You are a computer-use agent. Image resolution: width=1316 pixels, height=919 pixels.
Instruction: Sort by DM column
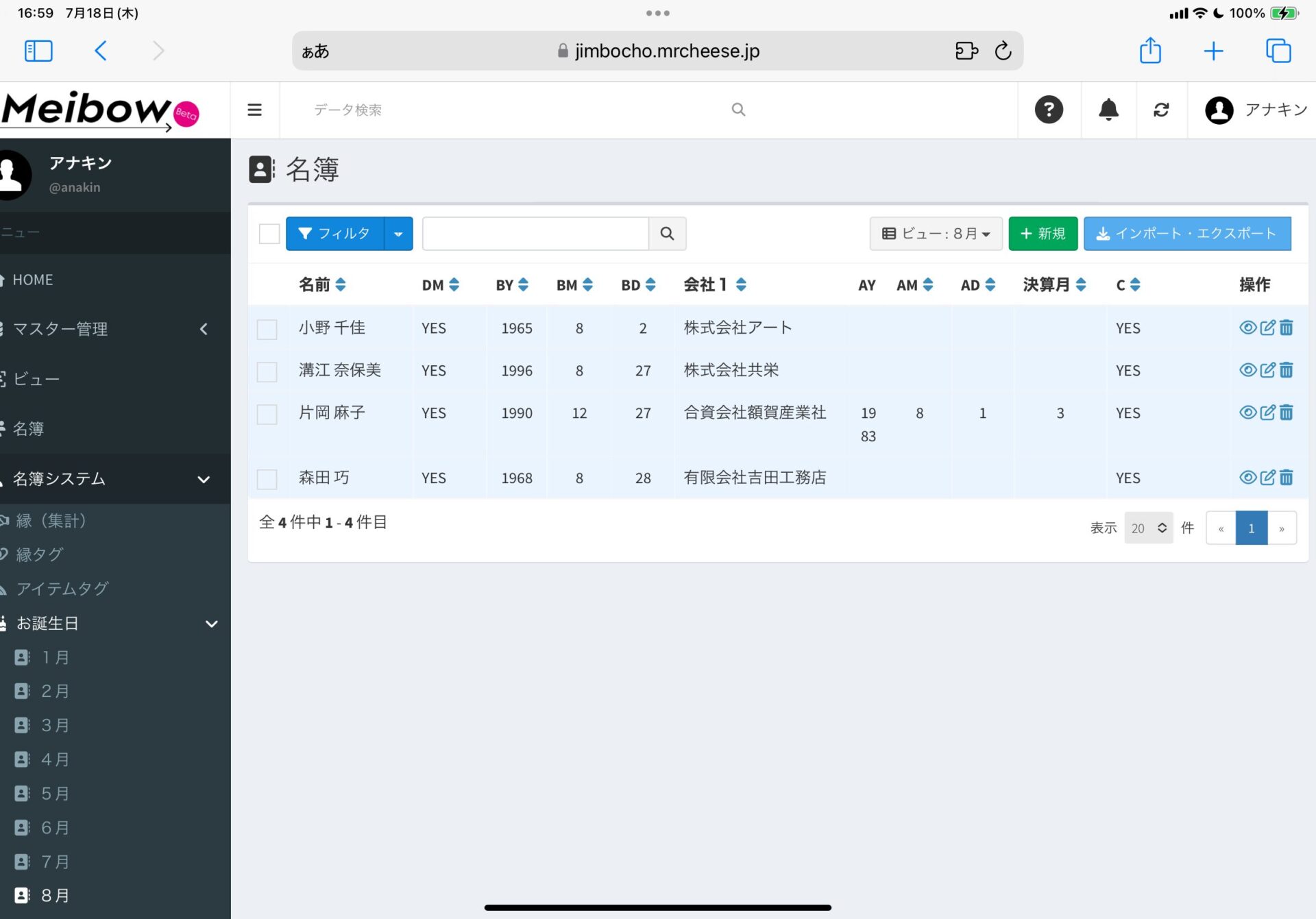(454, 284)
